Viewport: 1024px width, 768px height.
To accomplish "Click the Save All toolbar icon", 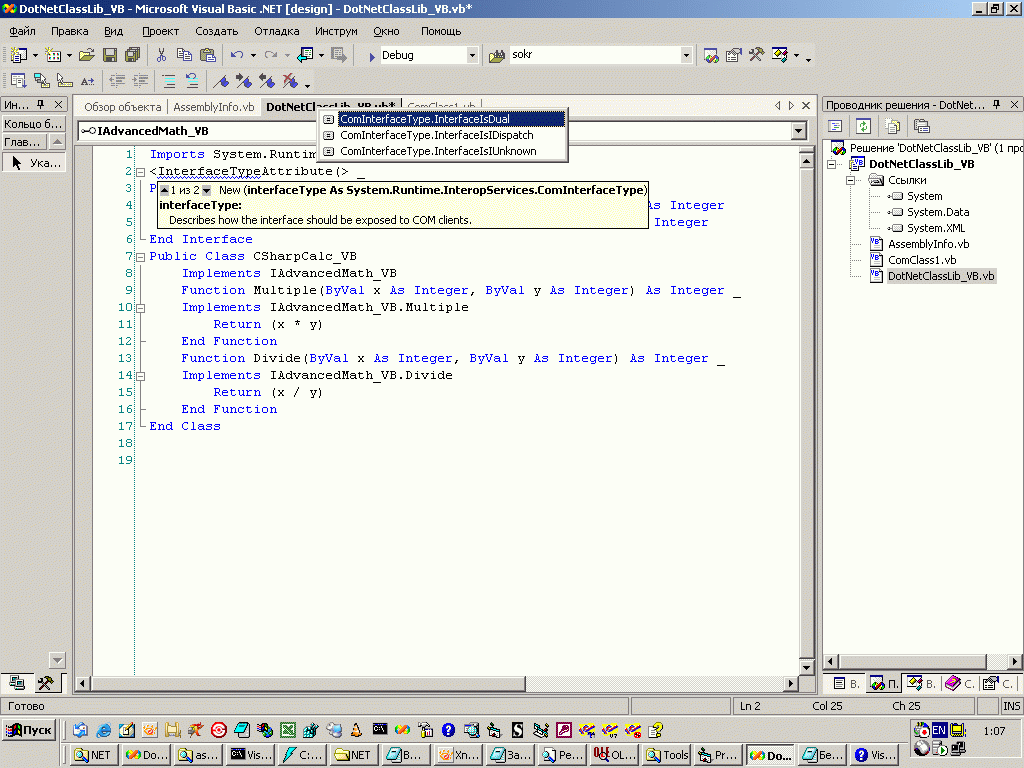I will (132, 55).
